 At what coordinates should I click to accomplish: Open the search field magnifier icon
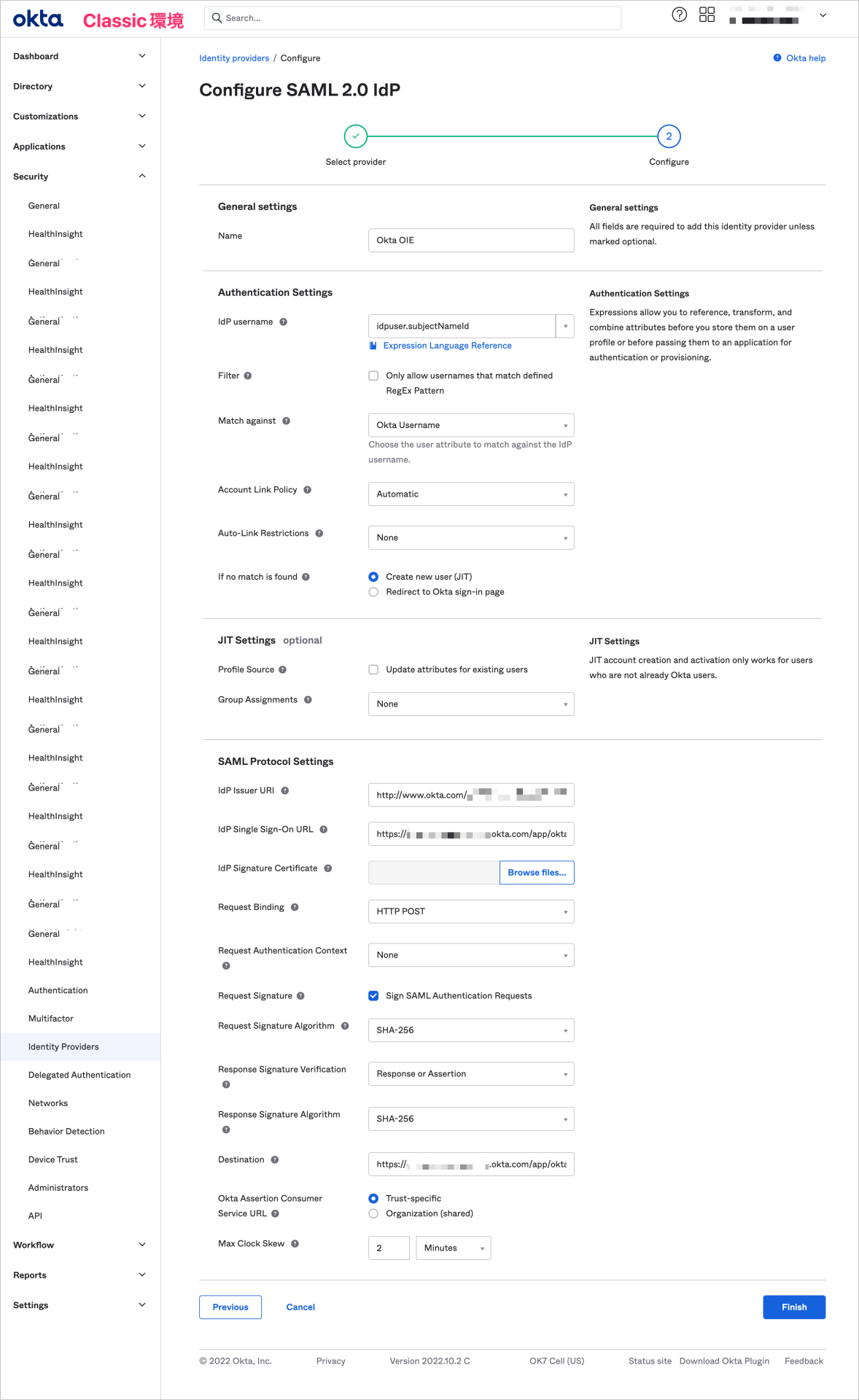click(218, 17)
